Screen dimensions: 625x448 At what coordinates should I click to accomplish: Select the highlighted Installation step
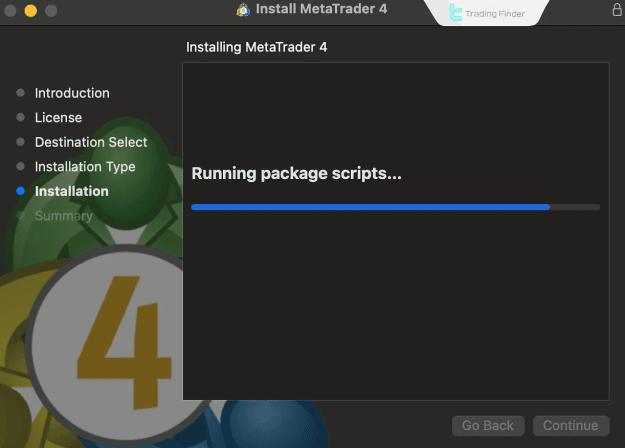[71, 191]
